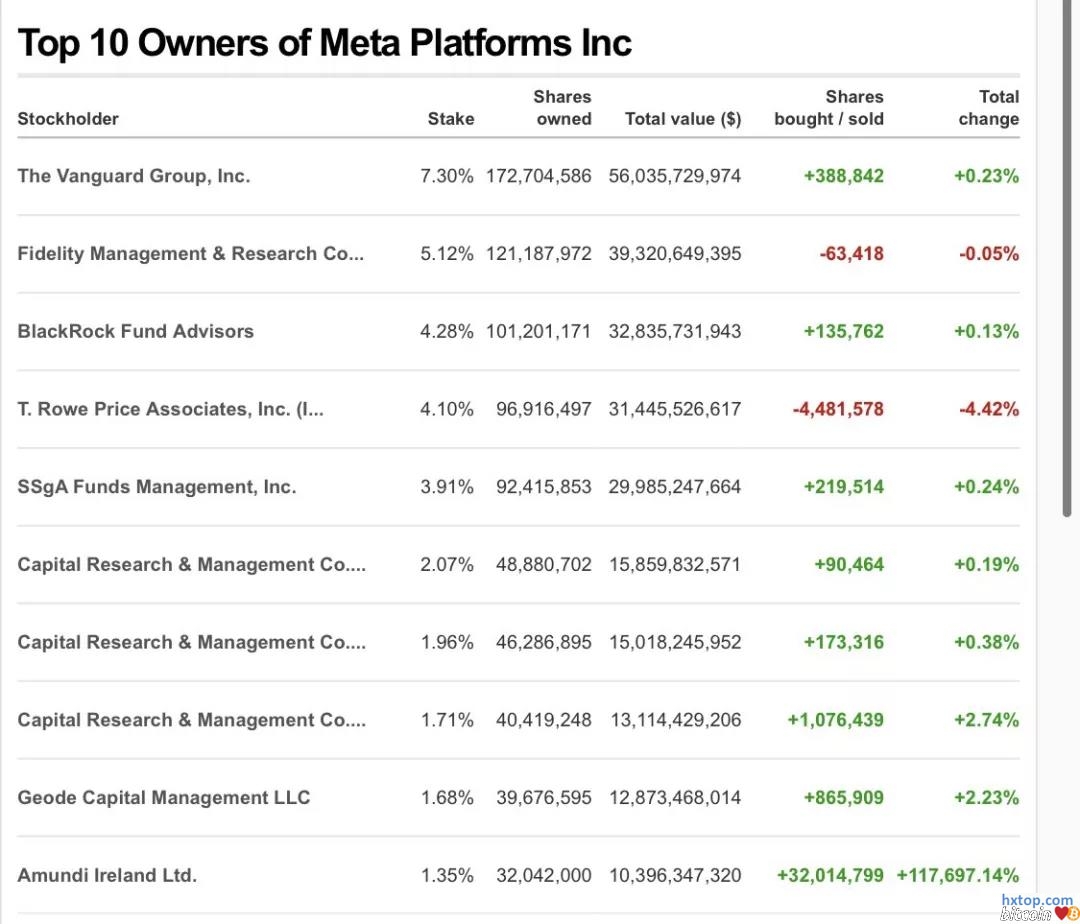Click the Stockholder column header

[68, 119]
